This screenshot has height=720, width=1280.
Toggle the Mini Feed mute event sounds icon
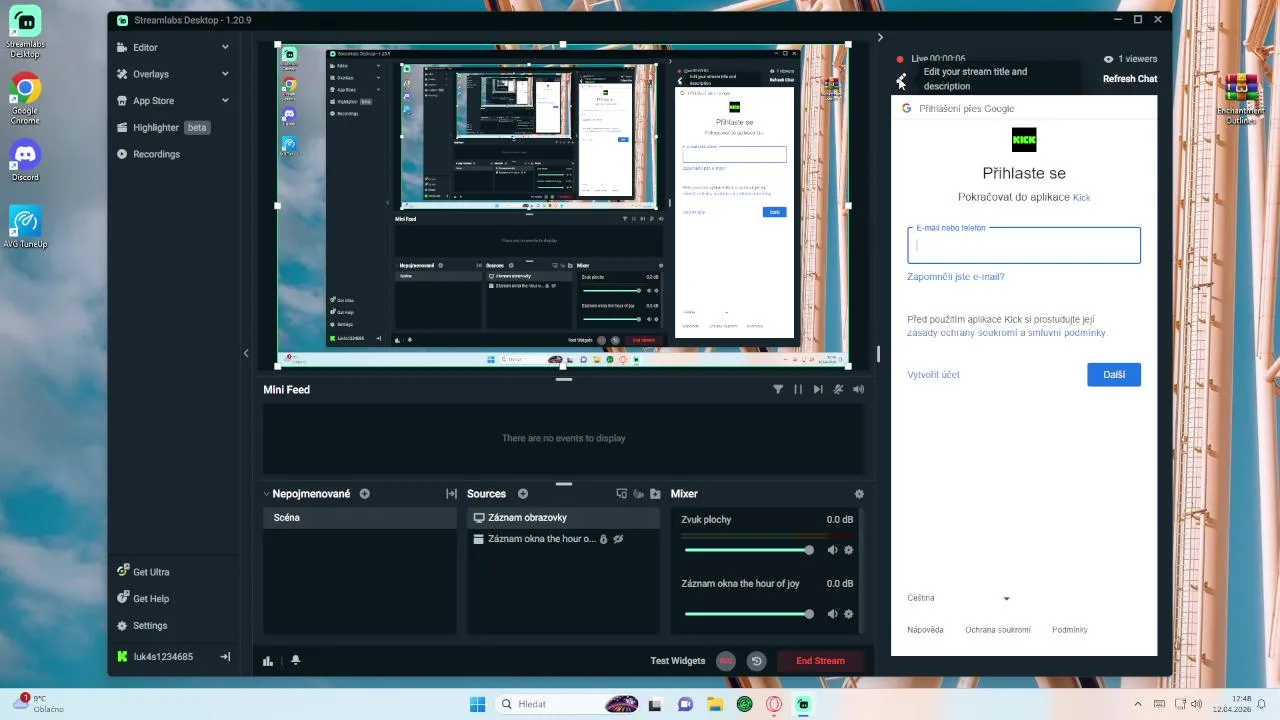[x=838, y=390]
